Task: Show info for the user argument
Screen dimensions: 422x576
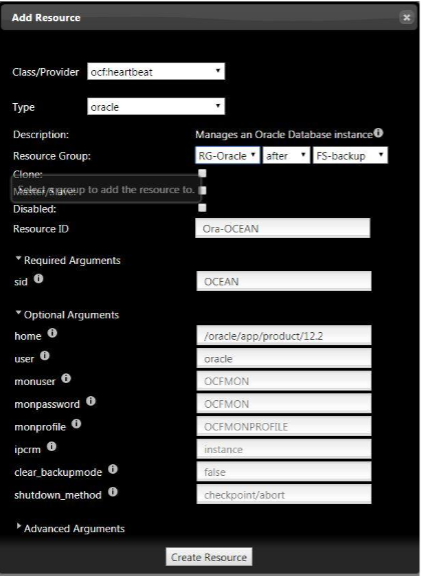Action: [x=45, y=356]
